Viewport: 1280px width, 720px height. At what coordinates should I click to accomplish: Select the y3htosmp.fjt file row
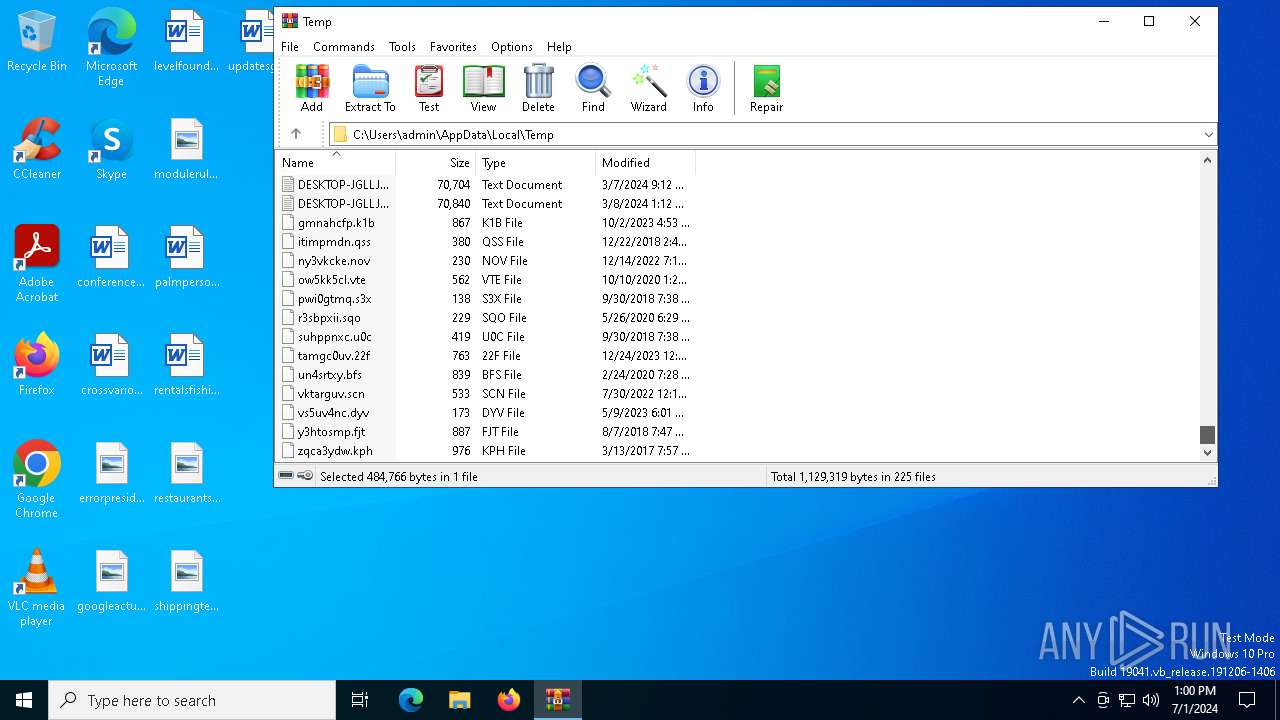pos(485,431)
